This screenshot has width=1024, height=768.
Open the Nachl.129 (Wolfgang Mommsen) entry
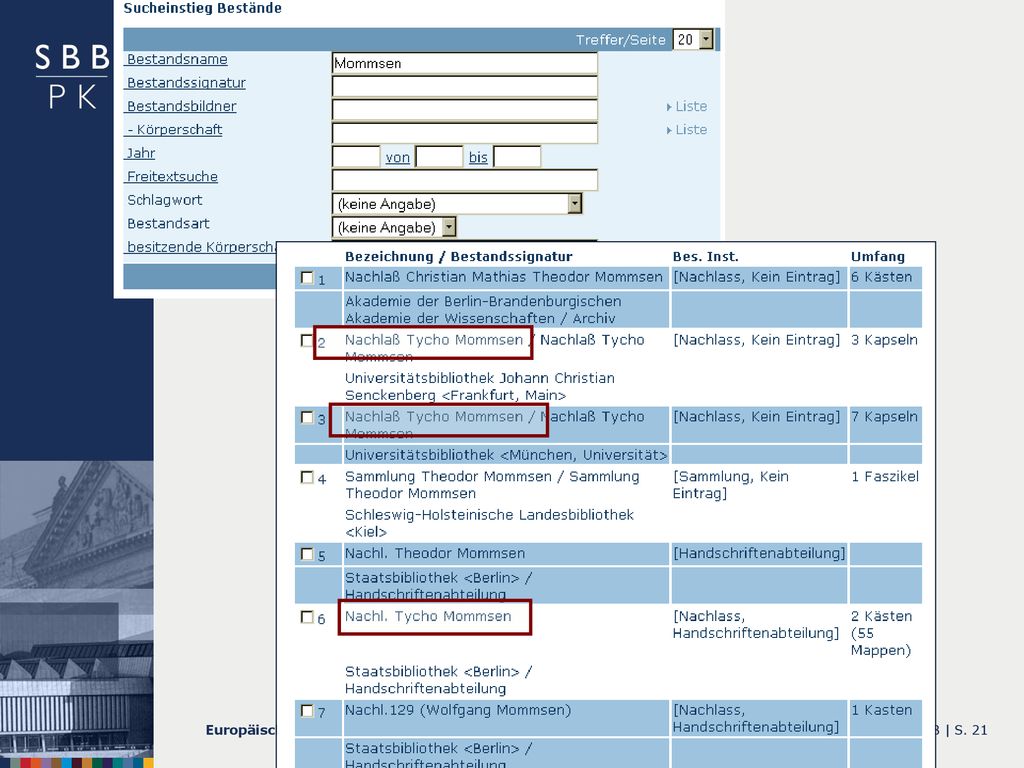pyautogui.click(x=458, y=711)
